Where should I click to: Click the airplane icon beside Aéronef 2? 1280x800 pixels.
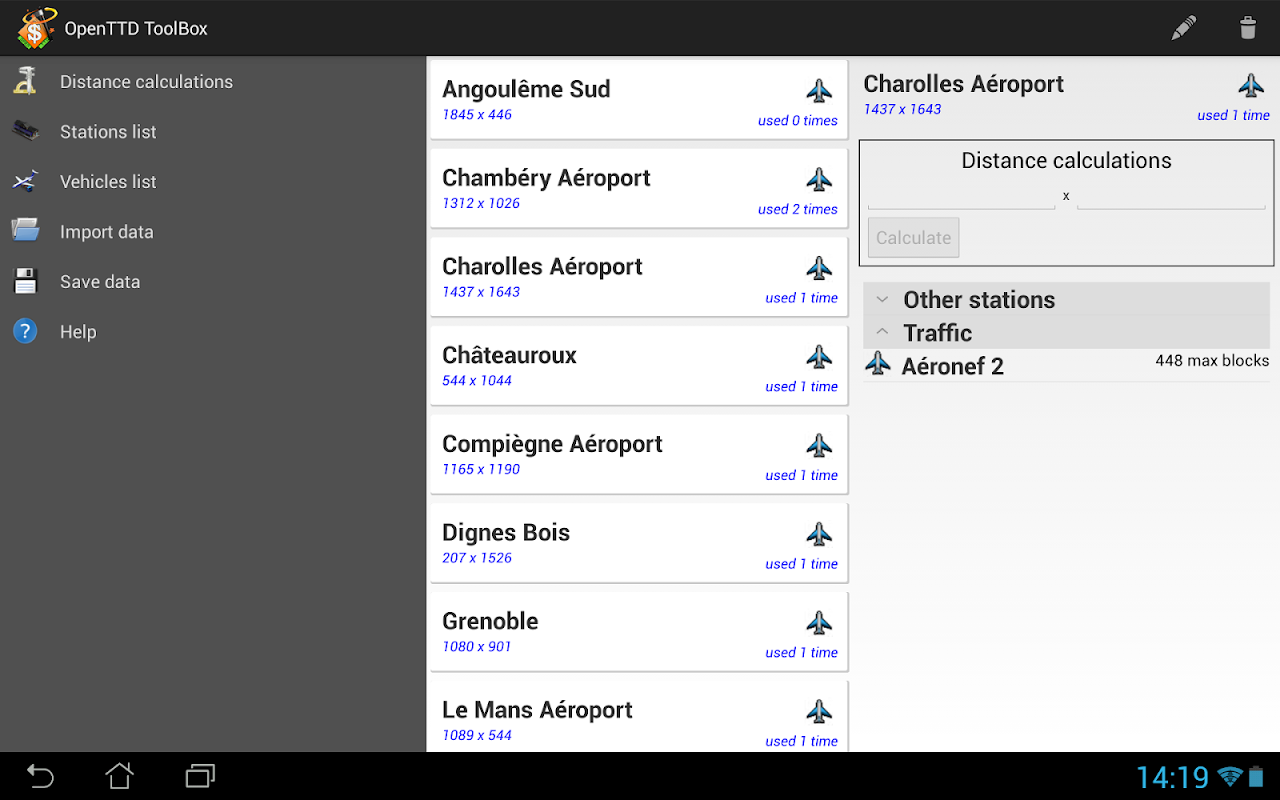pos(878,364)
